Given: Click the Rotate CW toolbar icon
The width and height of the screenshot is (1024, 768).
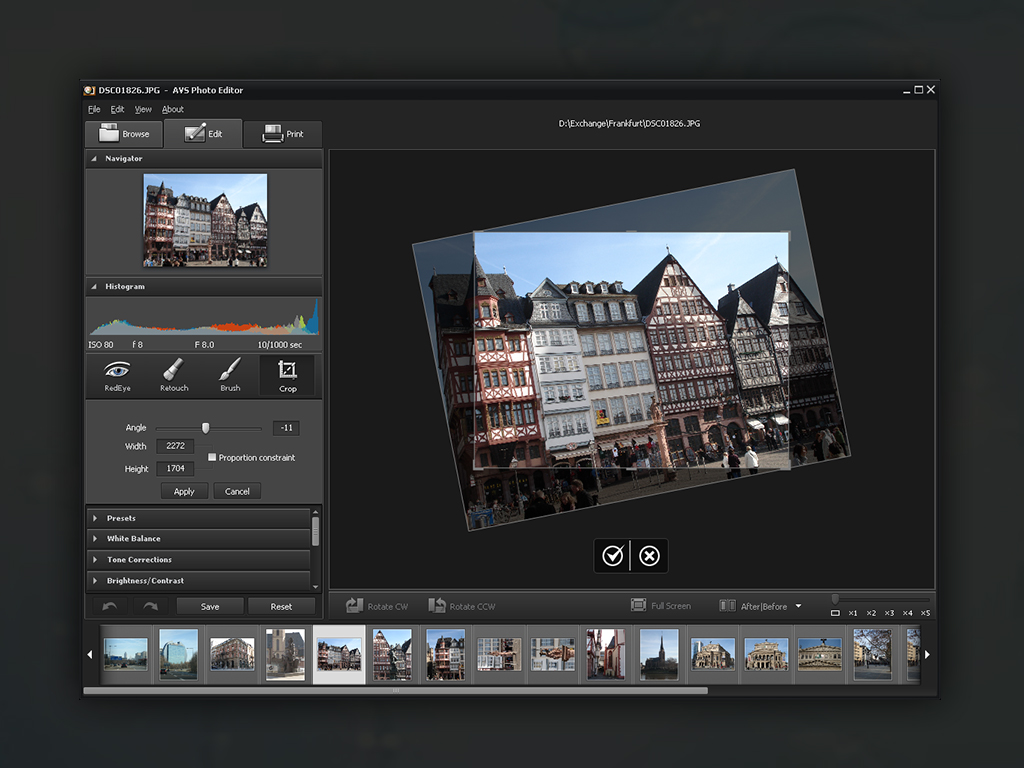Looking at the screenshot, I should 355,604.
